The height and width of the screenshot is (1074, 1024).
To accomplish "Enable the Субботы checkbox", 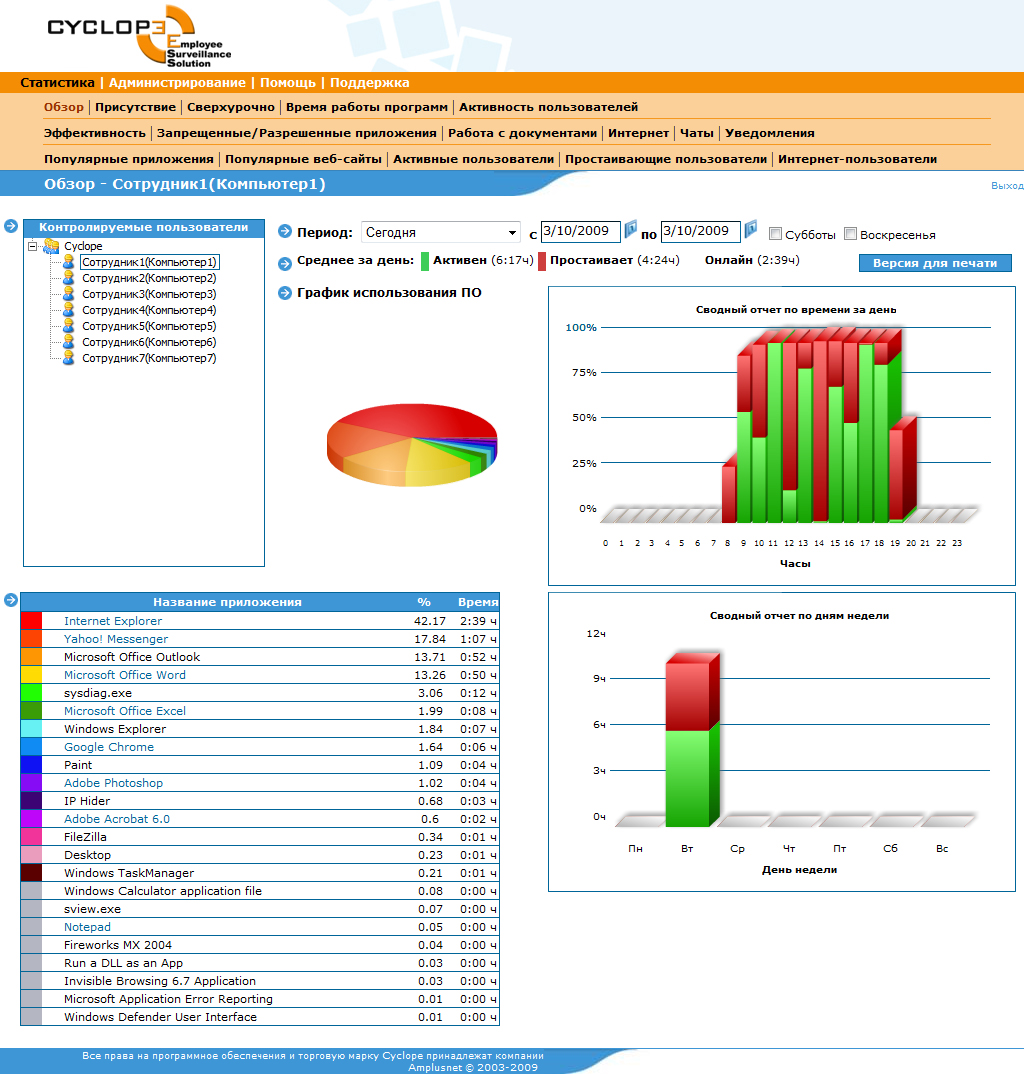I will coord(775,234).
